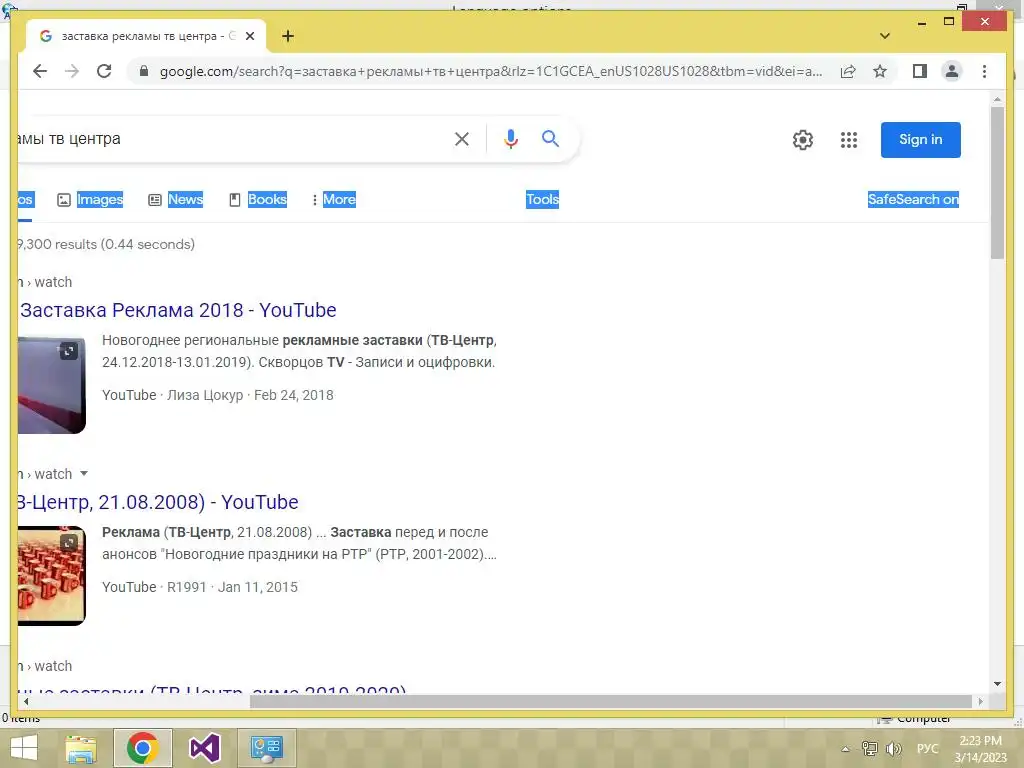This screenshot has height=768, width=1024.
Task: Open the В-Центр, 21.08.2008 - YouTube result
Action: 158,502
